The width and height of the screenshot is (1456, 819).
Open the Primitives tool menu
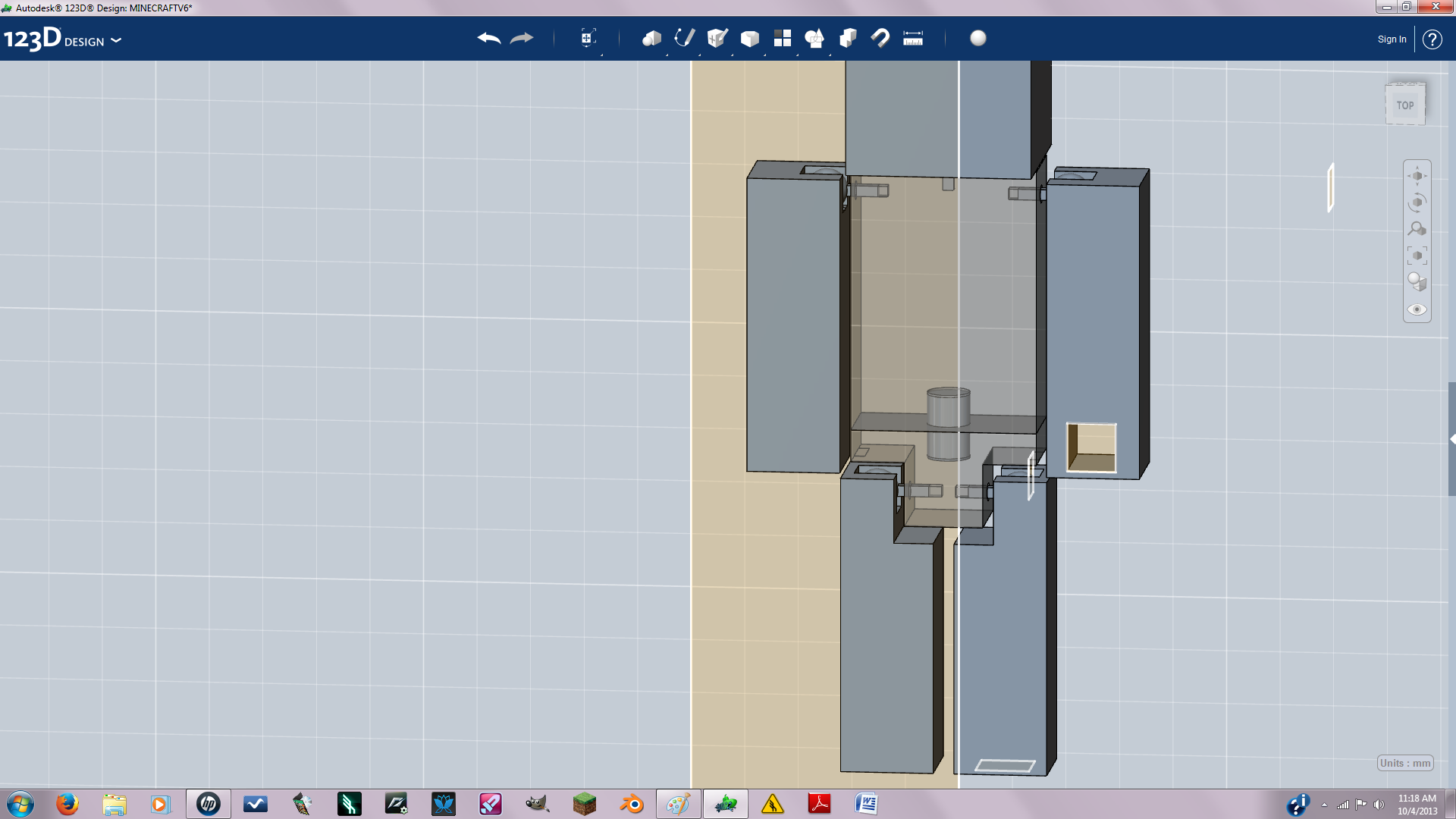pyautogui.click(x=651, y=38)
